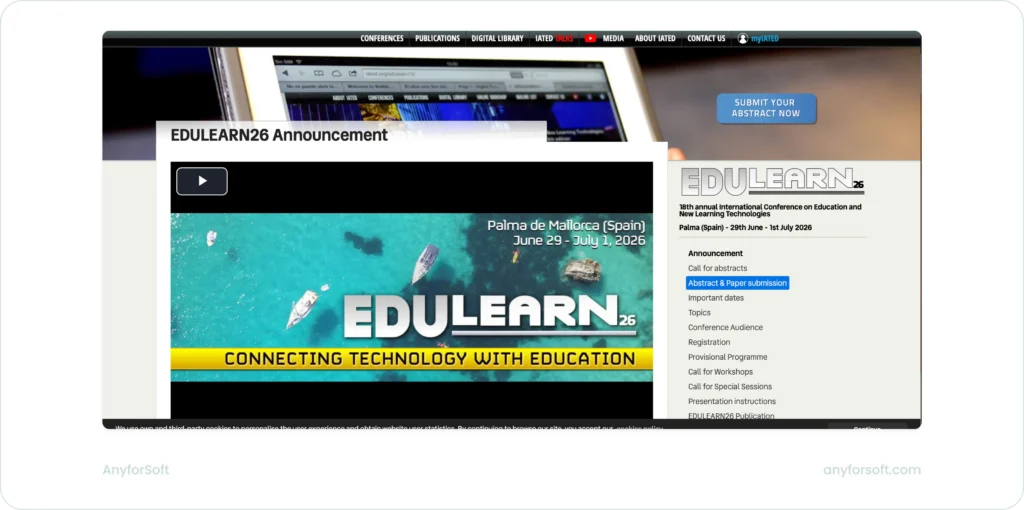
Task: Open the myIATED user account icon
Action: 743,39
